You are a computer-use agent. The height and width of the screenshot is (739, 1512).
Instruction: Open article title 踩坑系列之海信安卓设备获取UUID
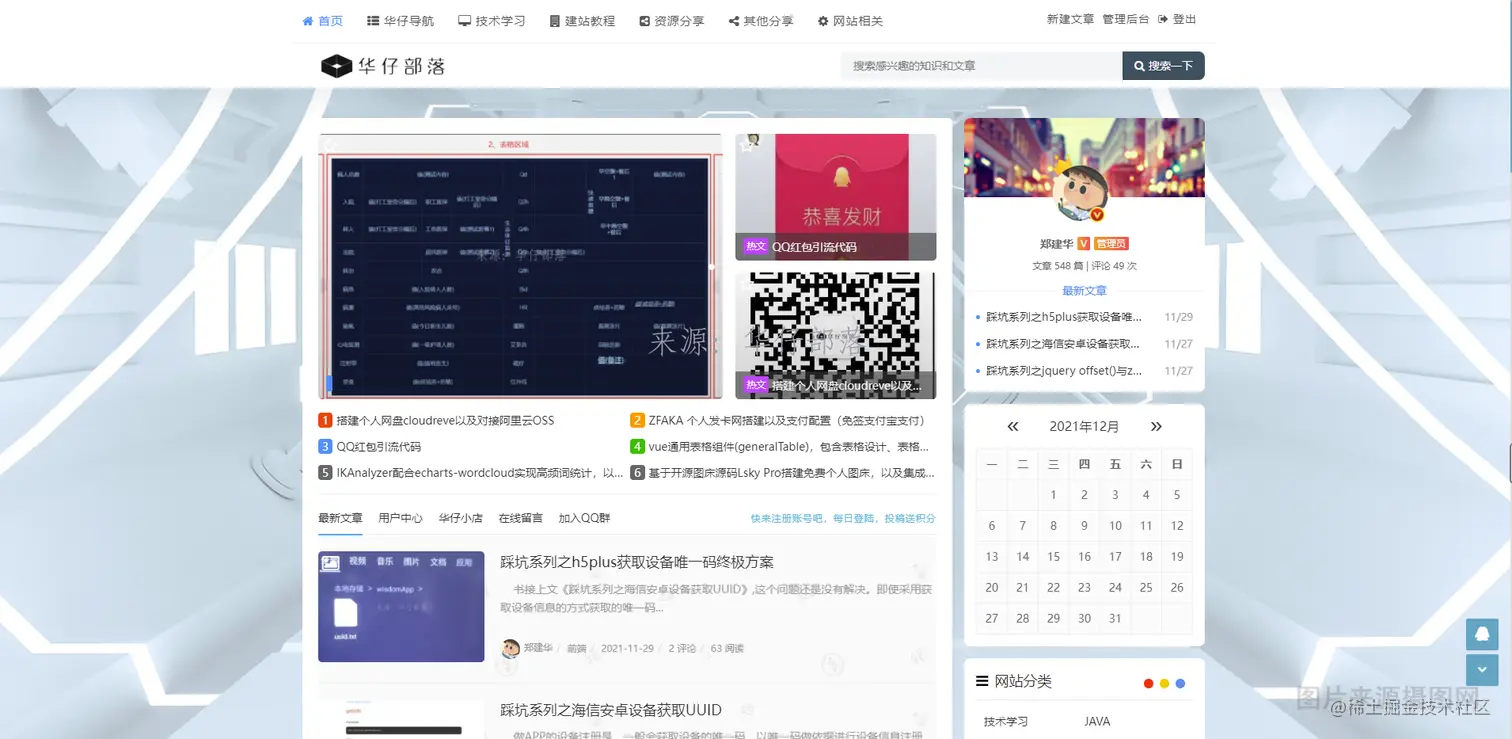(x=611, y=711)
